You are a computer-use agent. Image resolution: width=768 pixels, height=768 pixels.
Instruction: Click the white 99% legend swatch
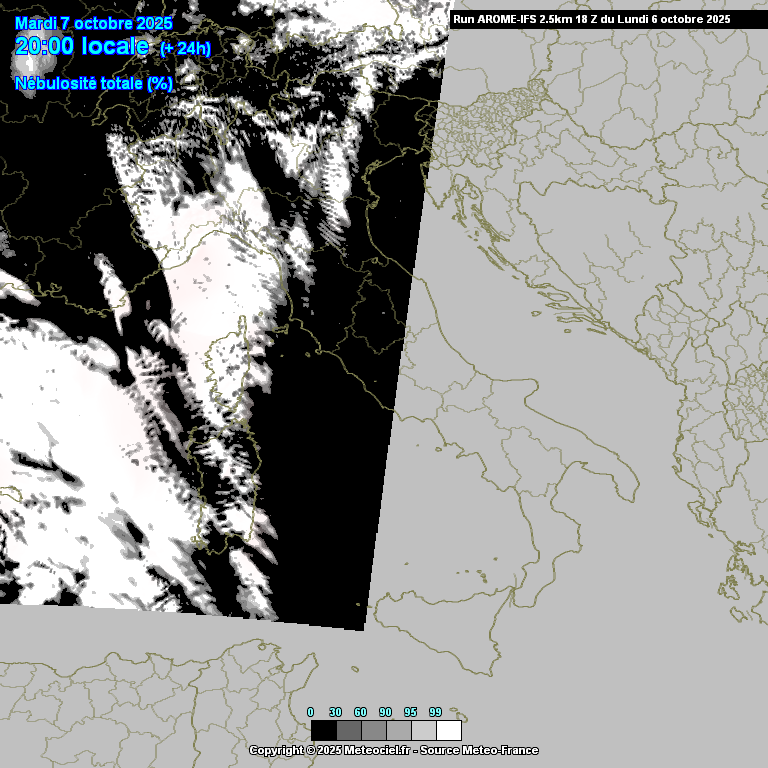click(449, 730)
